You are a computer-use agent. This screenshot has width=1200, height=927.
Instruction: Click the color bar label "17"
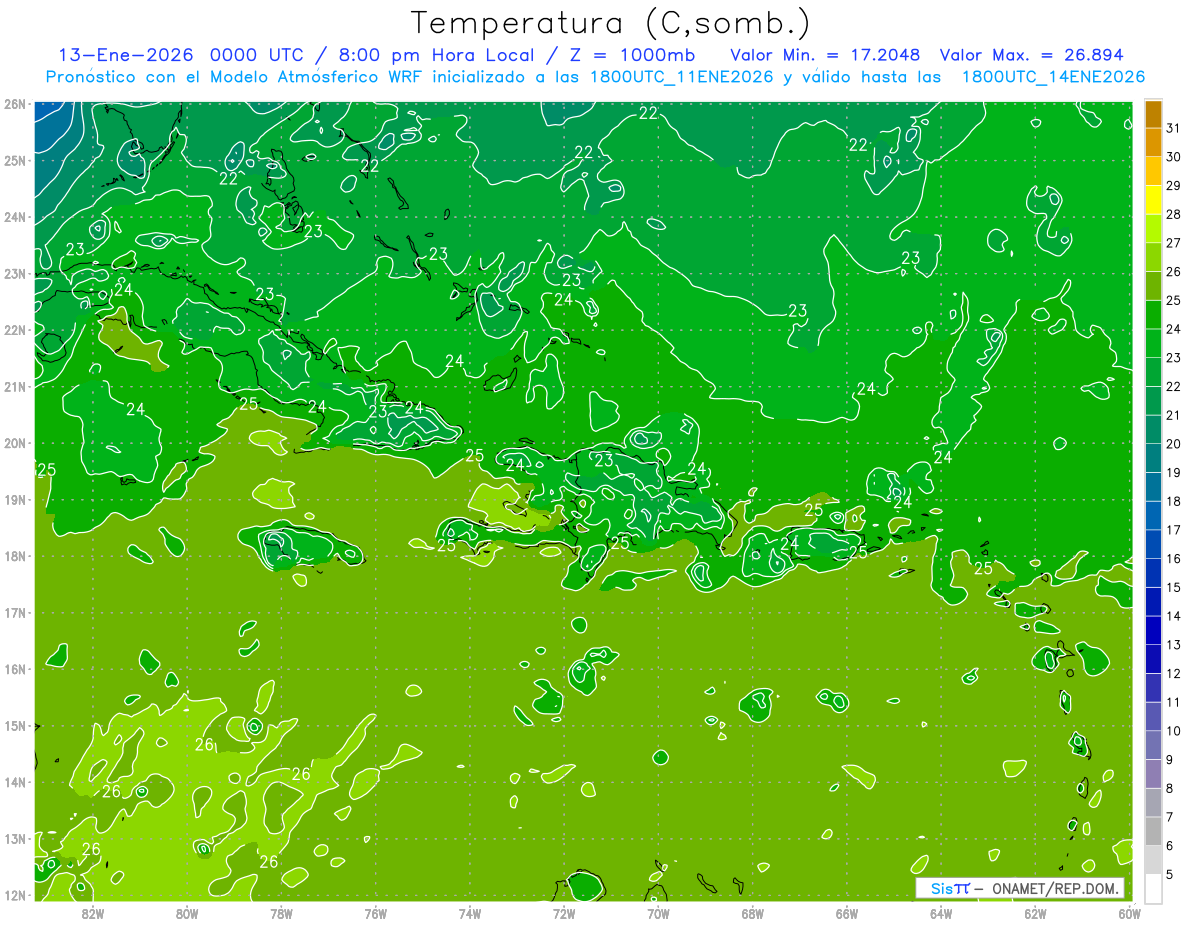(1173, 530)
